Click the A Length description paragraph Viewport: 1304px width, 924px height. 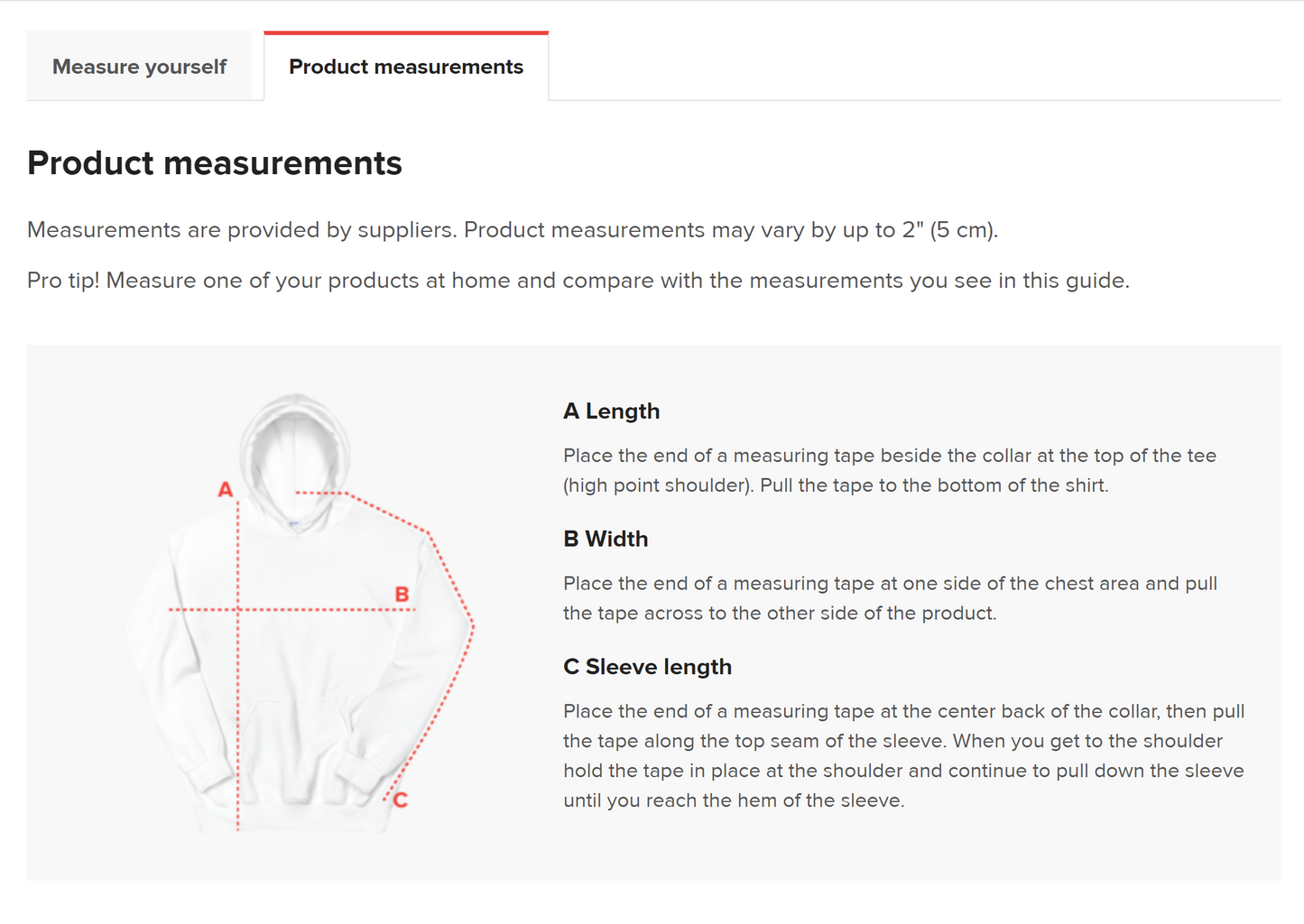click(x=890, y=470)
